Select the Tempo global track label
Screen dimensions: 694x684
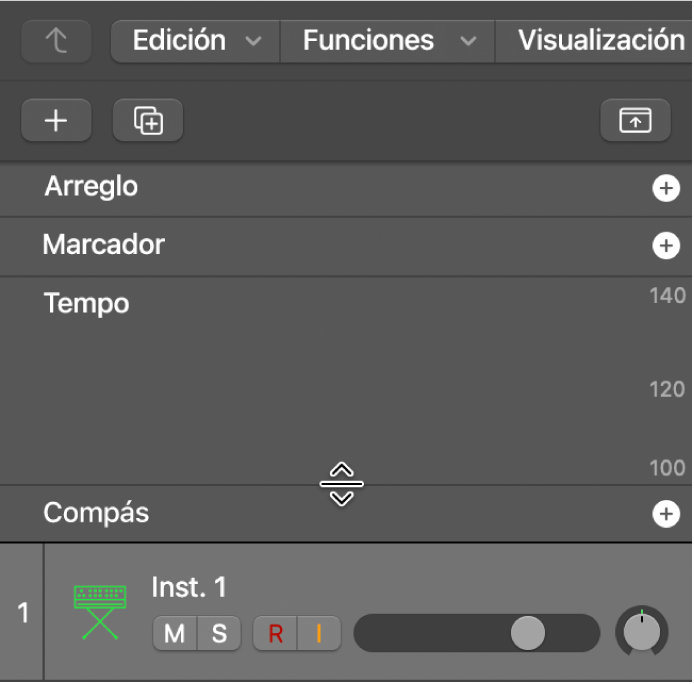point(86,303)
